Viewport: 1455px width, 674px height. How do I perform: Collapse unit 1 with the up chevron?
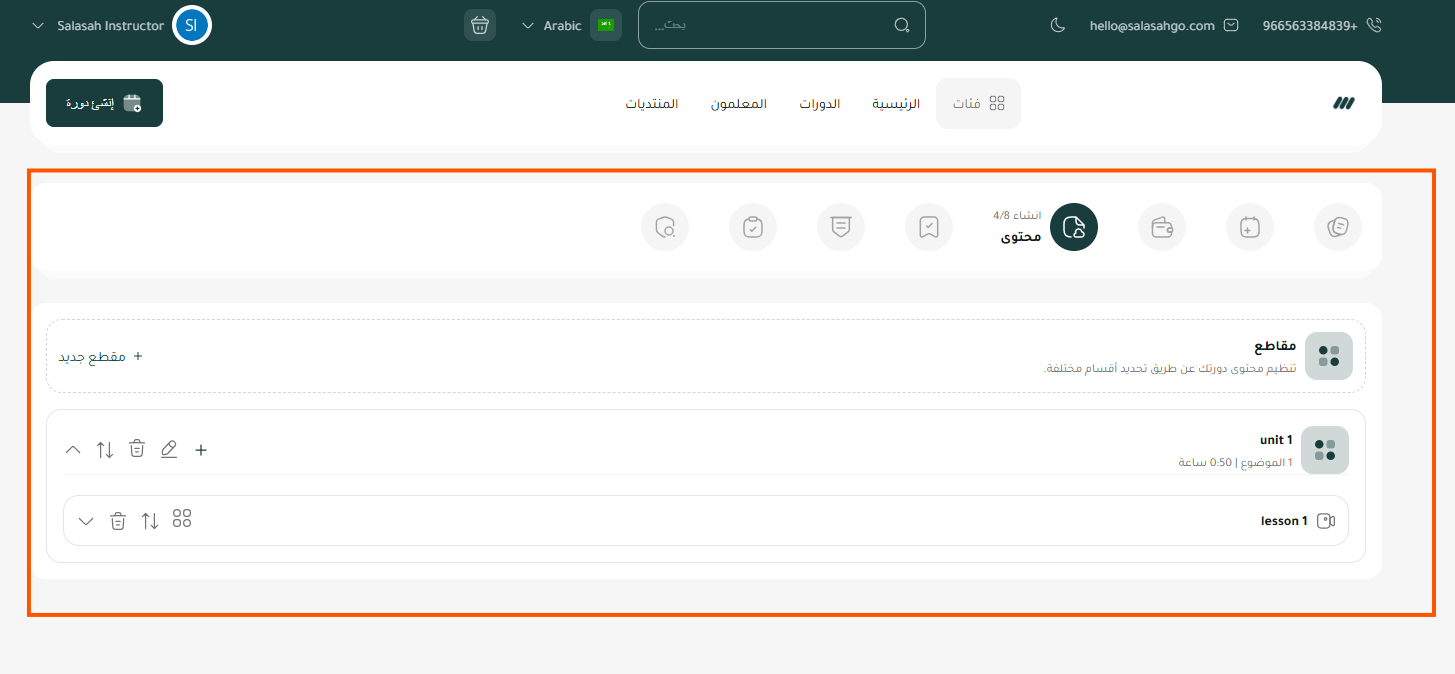pos(73,450)
